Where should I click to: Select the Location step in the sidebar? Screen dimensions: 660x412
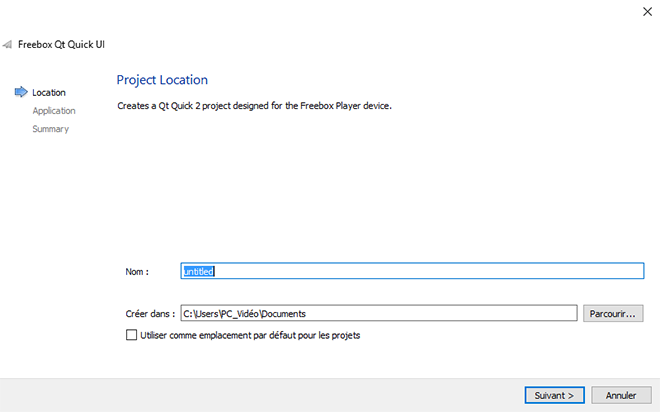click(49, 93)
